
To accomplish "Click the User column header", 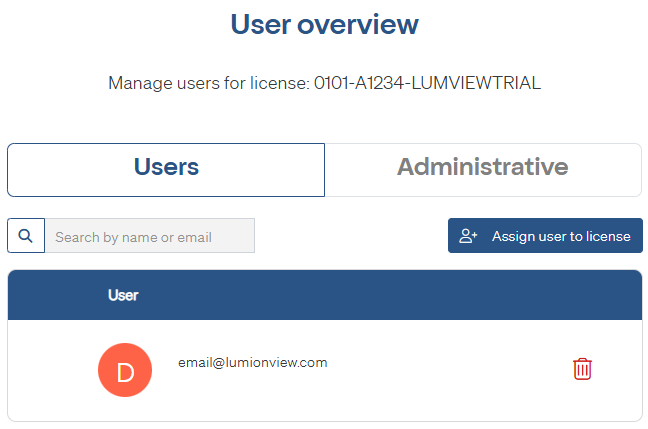I will (123, 295).
